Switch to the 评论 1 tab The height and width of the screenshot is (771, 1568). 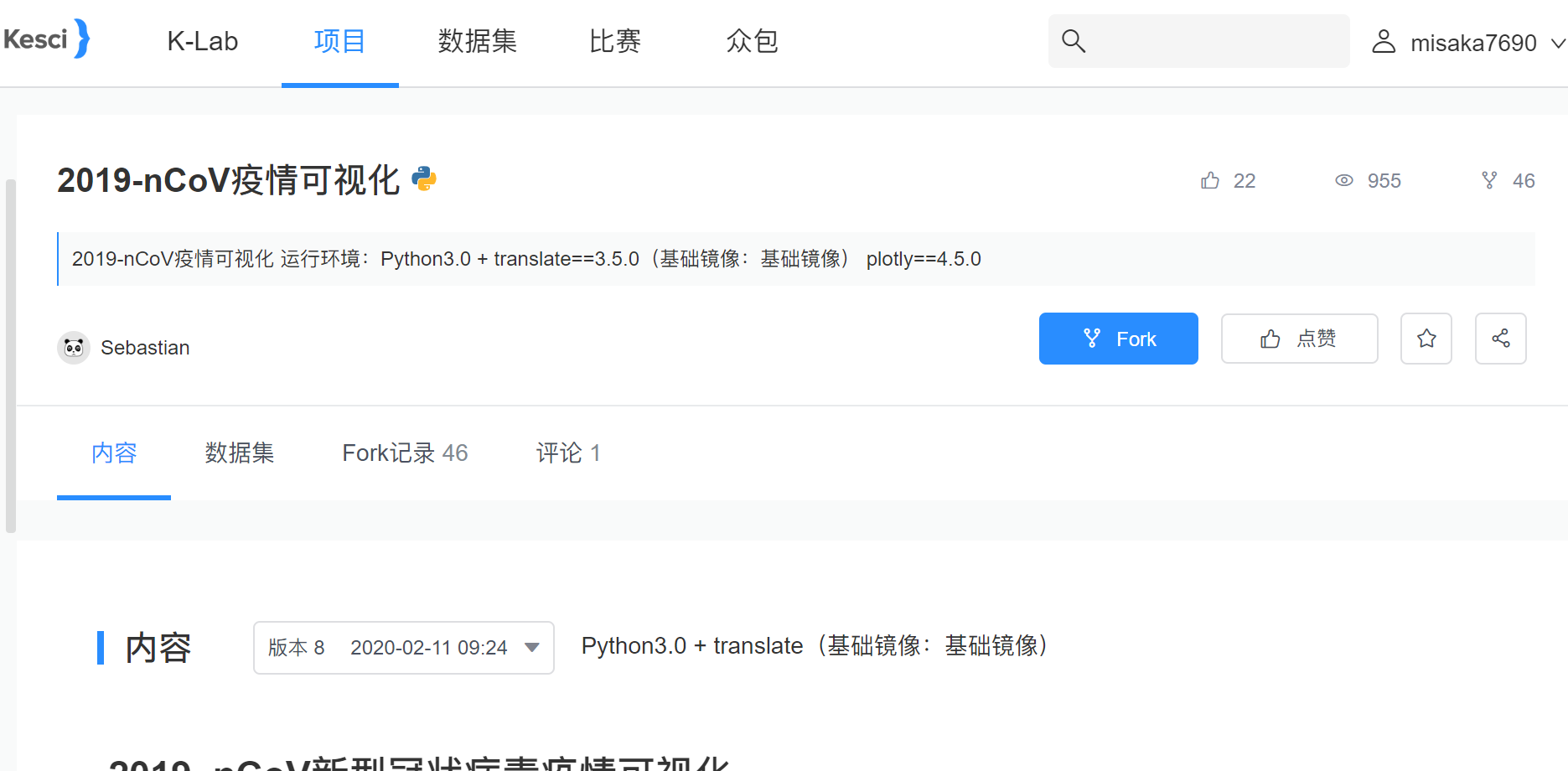(x=568, y=453)
